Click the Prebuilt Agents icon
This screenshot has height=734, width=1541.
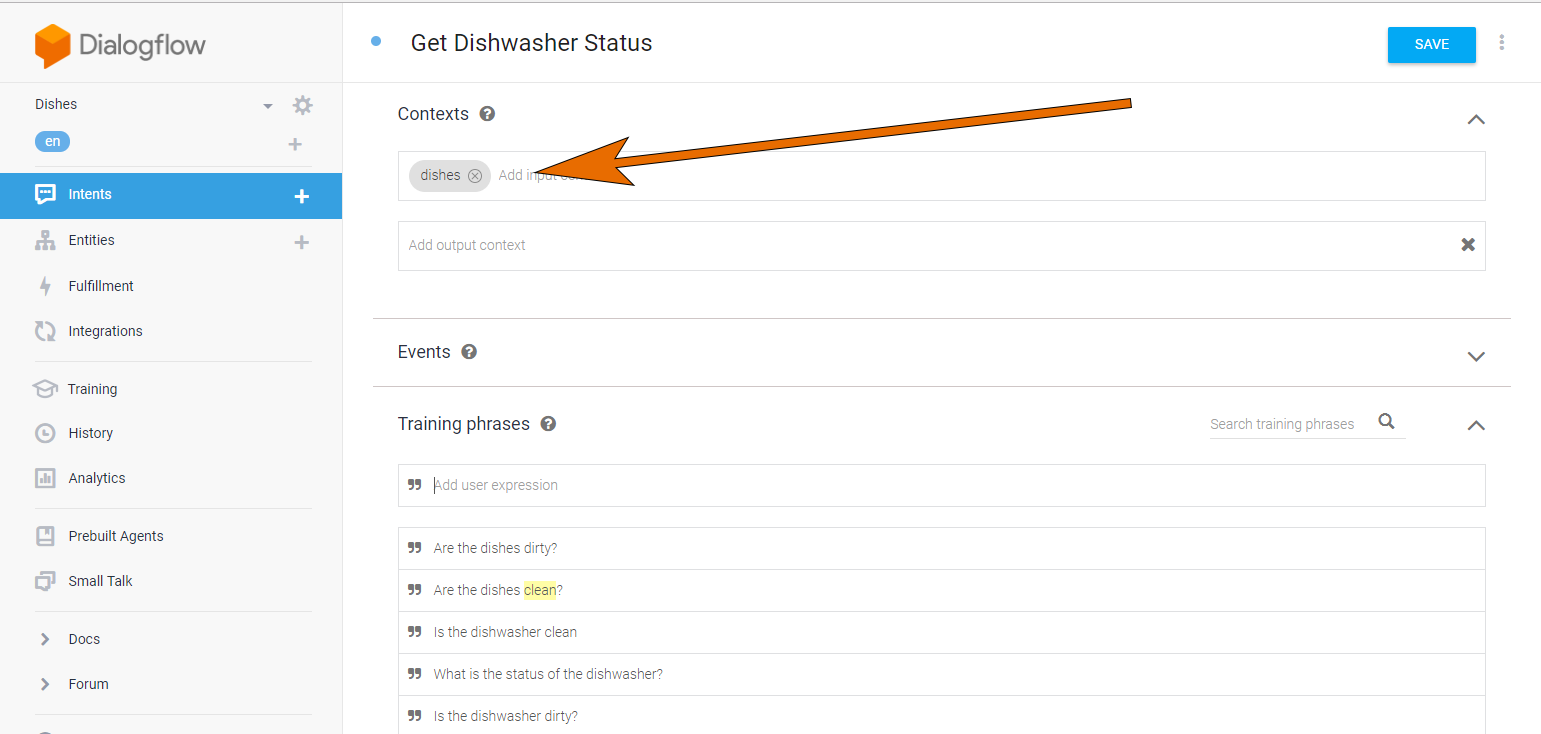(45, 536)
